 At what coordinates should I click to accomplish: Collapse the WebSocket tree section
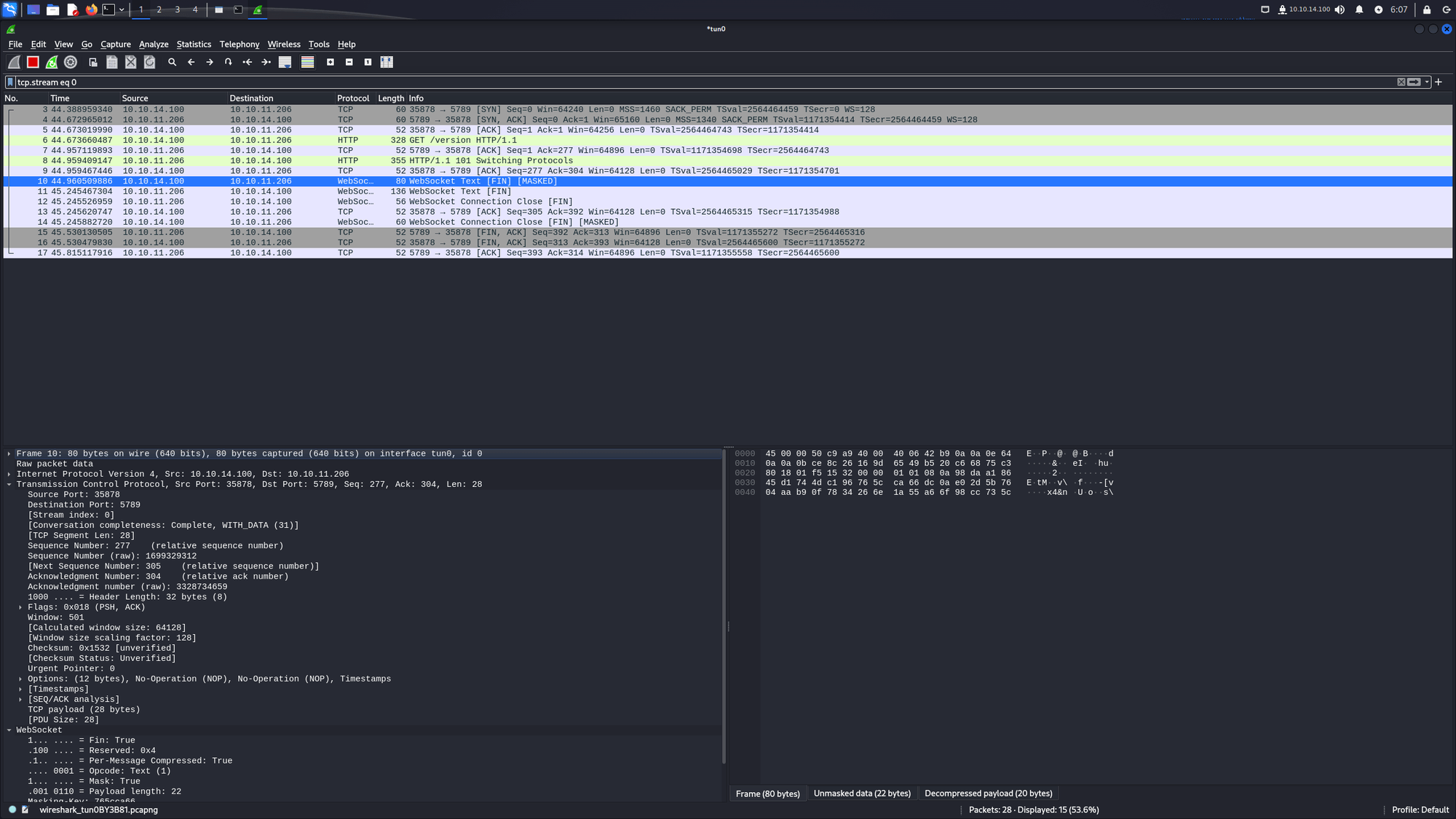pyautogui.click(x=9, y=730)
